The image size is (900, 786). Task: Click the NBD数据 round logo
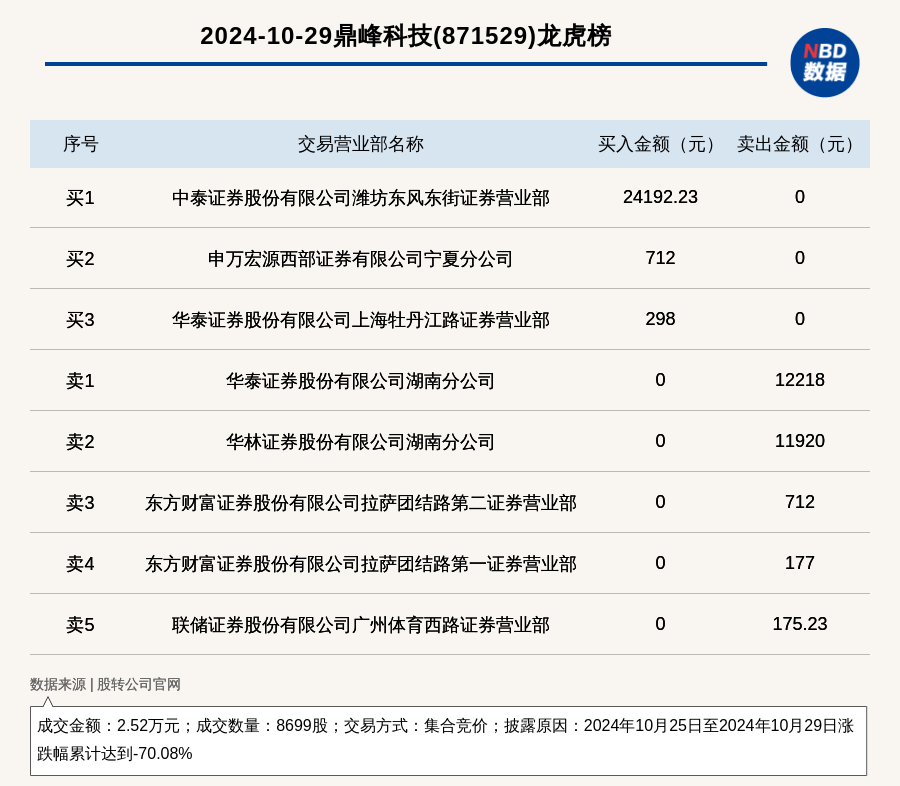[824, 63]
